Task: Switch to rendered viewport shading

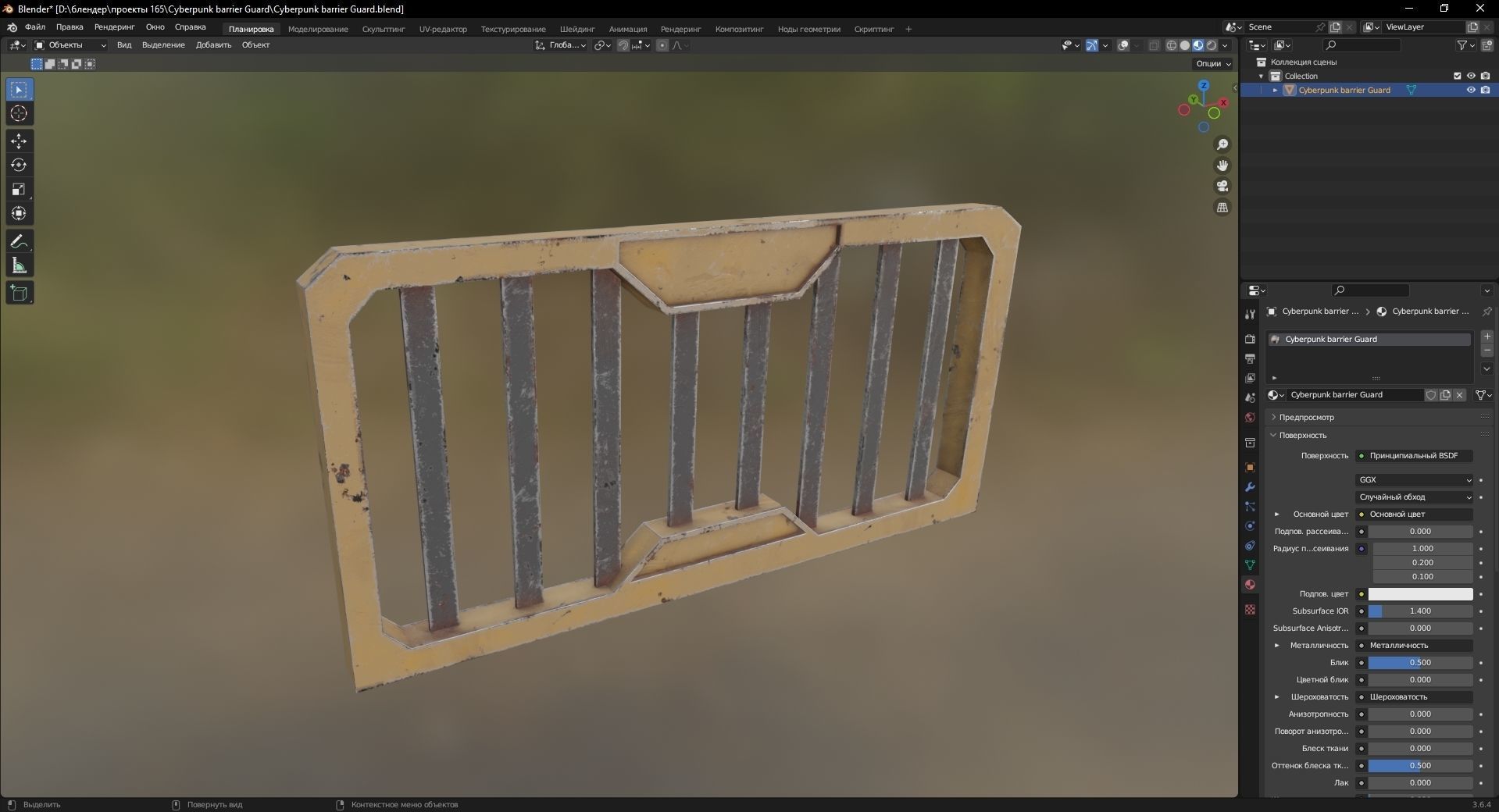Action: click(1212, 45)
